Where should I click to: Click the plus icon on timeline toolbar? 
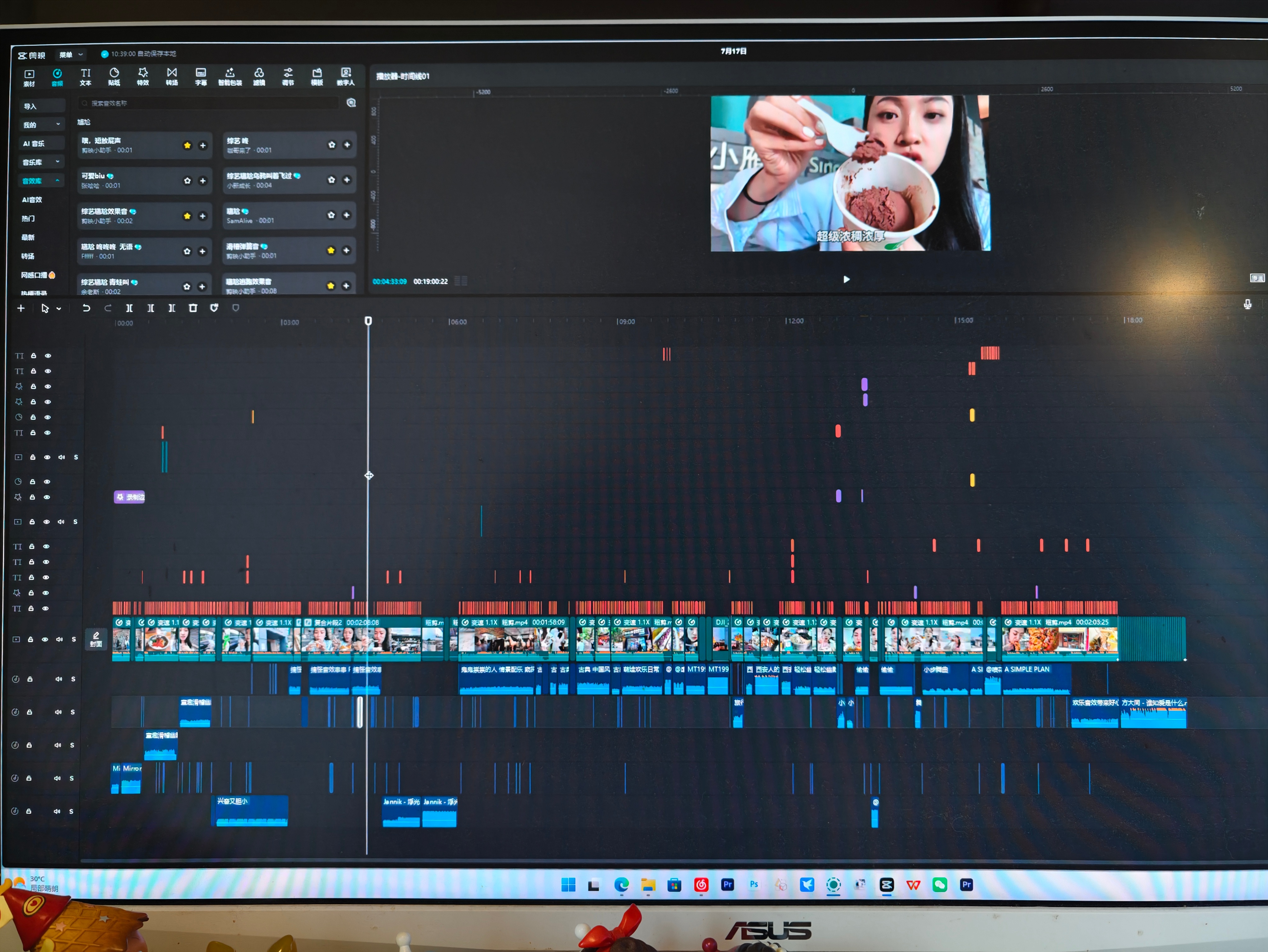21,308
